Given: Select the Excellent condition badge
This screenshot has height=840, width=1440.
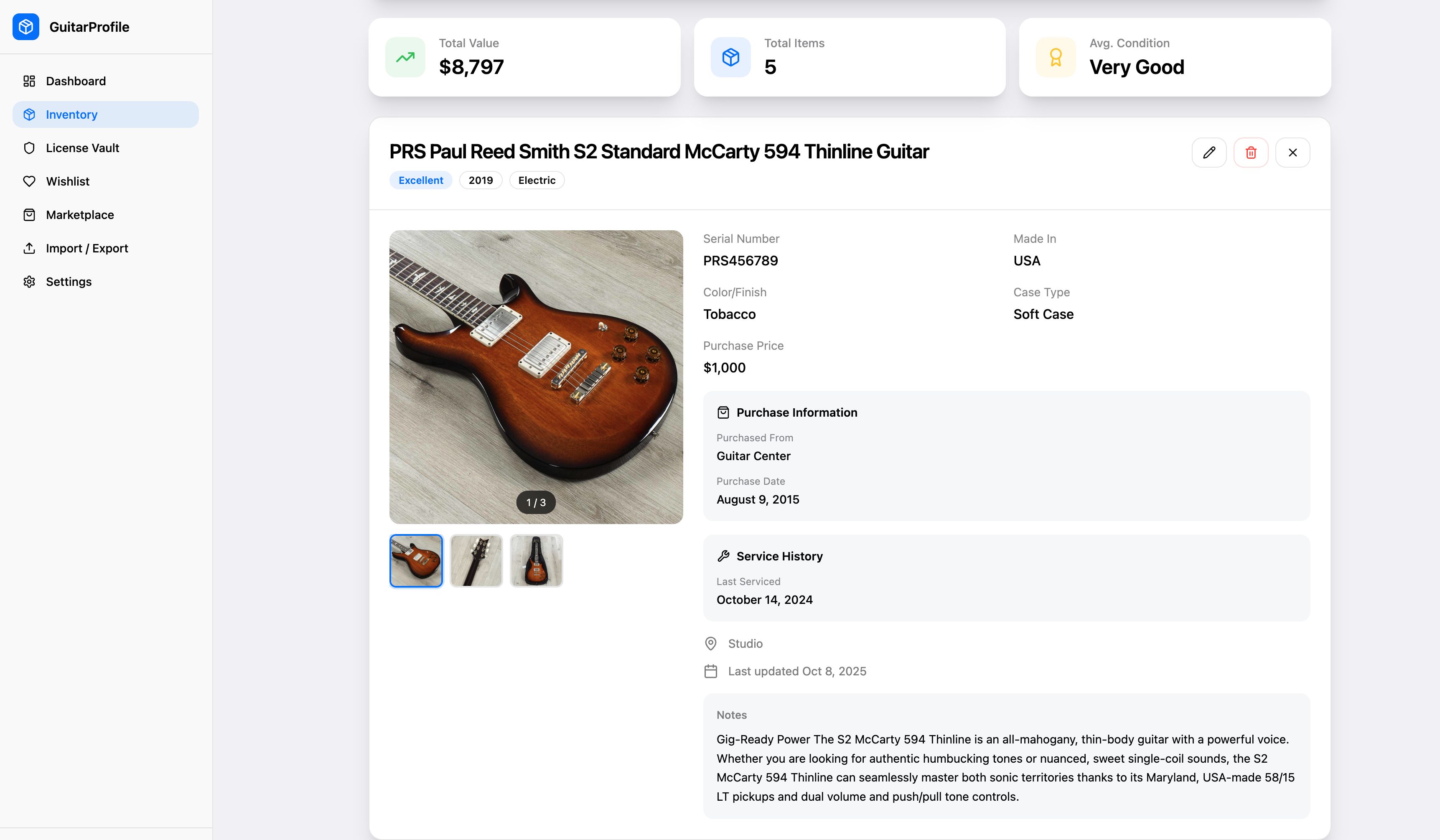Looking at the screenshot, I should click(x=420, y=180).
